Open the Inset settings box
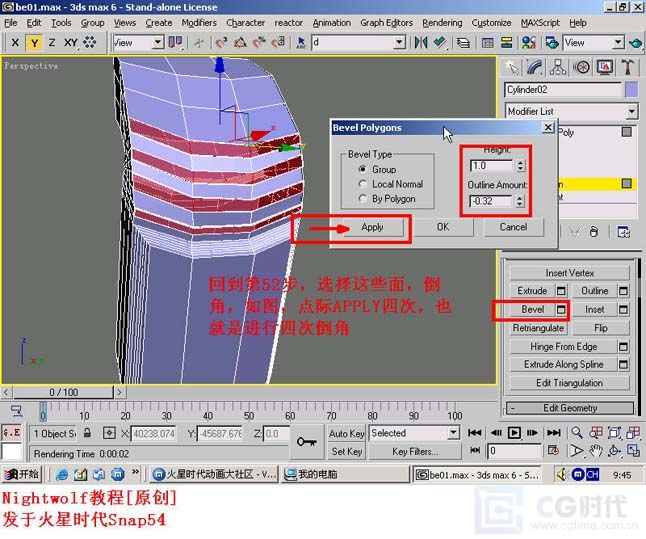646x539 pixels. (623, 309)
